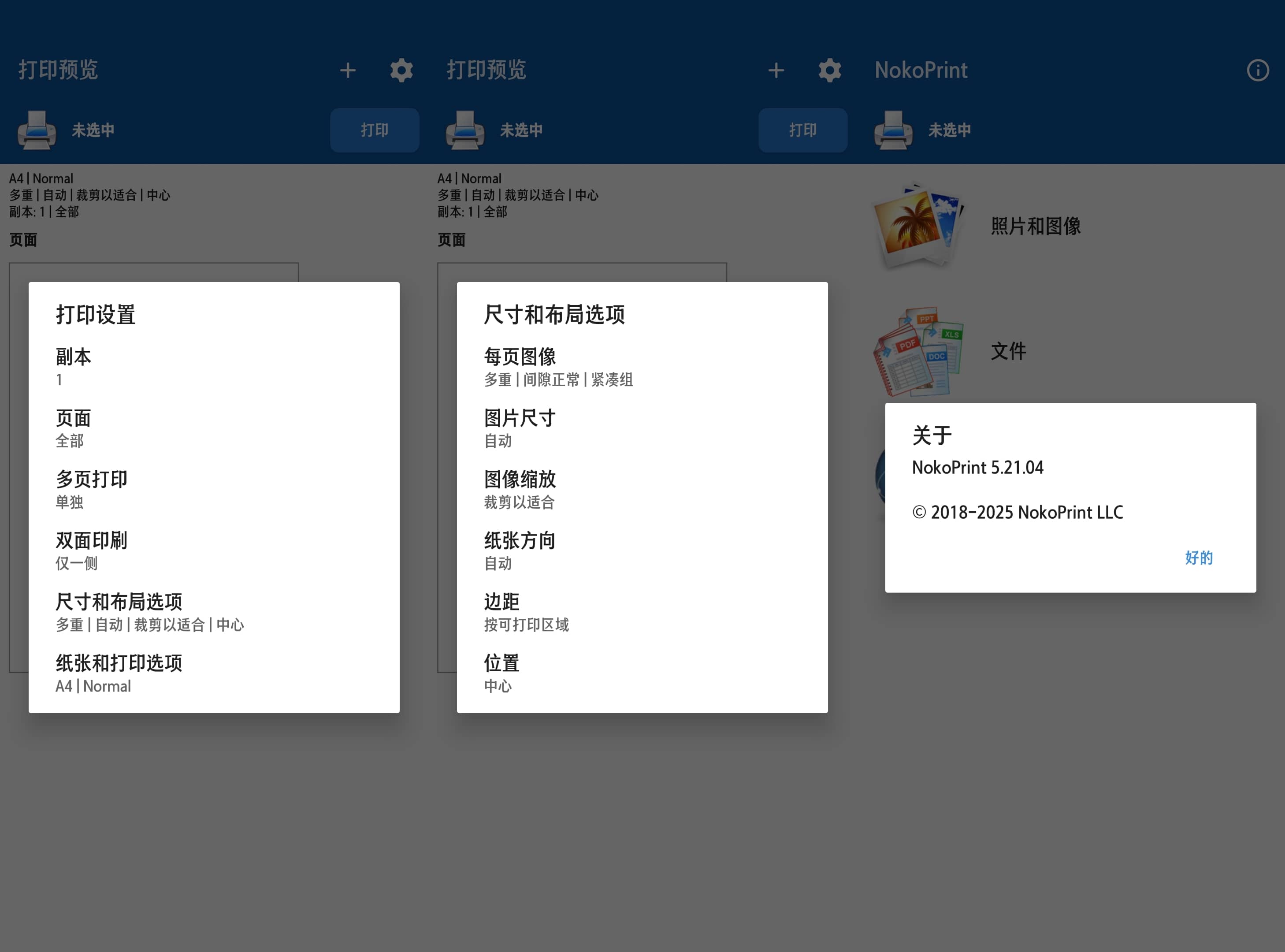Click the 裁剪以适合 value under 图像缩放
This screenshot has height=952, width=1285.
click(x=519, y=502)
